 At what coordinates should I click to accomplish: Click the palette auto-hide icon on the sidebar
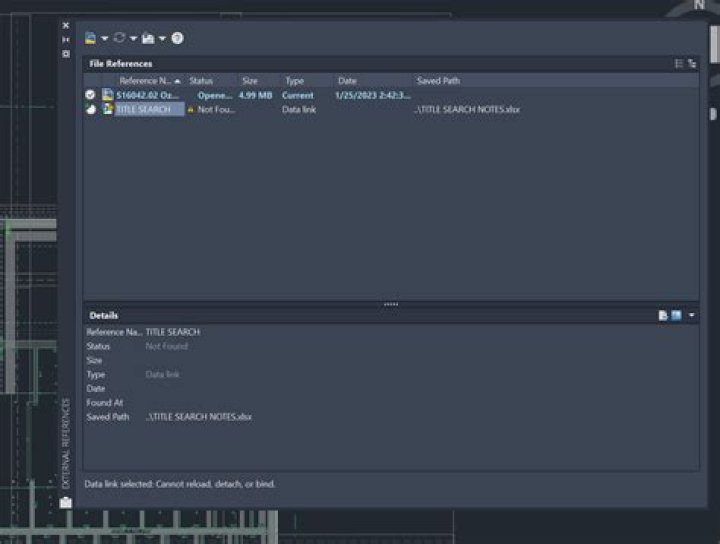[66, 39]
